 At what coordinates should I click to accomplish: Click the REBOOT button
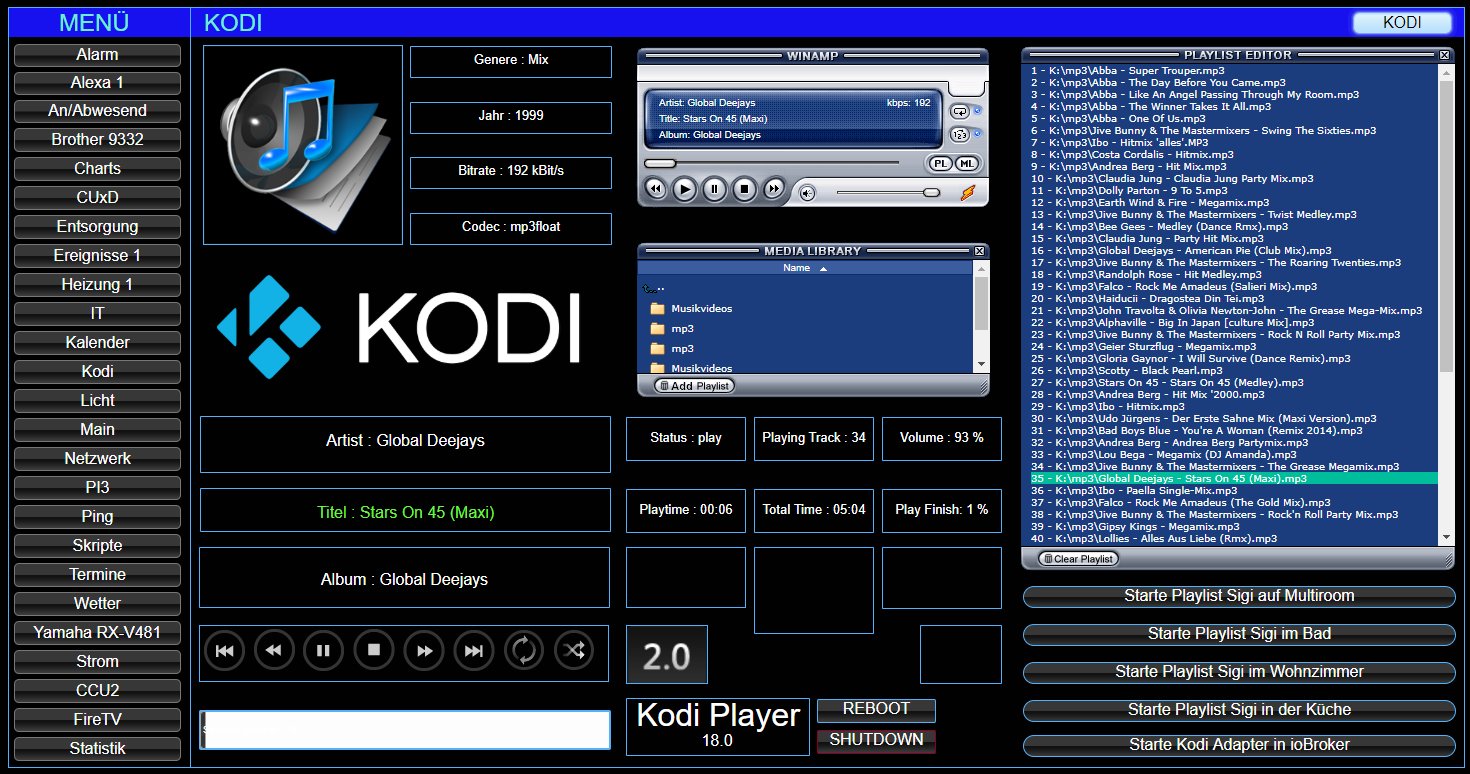(876, 709)
